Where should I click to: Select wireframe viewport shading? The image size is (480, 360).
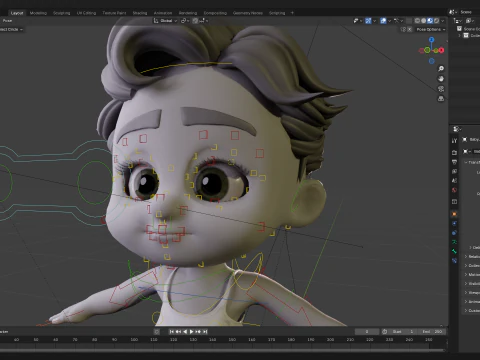[417, 21]
